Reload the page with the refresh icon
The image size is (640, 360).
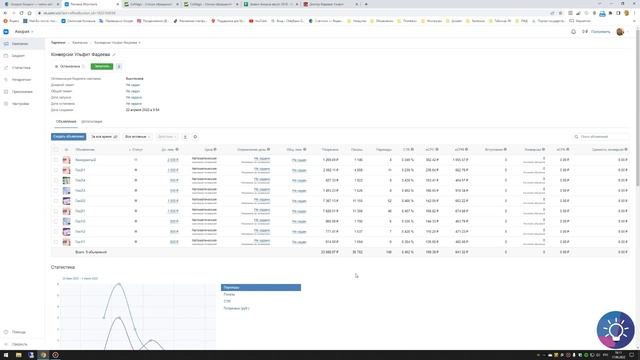tap(21, 13)
